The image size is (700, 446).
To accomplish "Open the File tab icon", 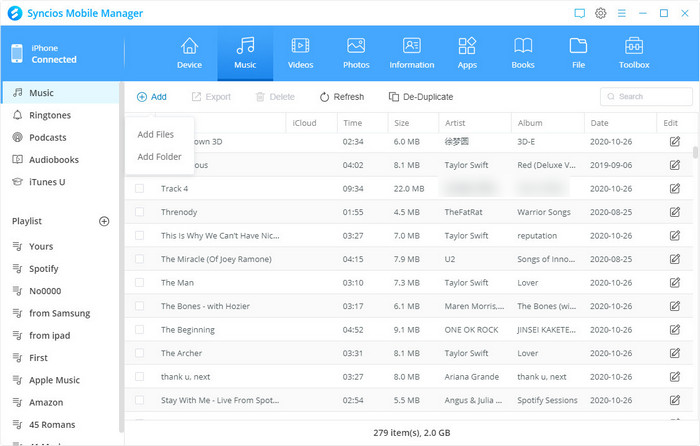I will pyautogui.click(x=578, y=46).
